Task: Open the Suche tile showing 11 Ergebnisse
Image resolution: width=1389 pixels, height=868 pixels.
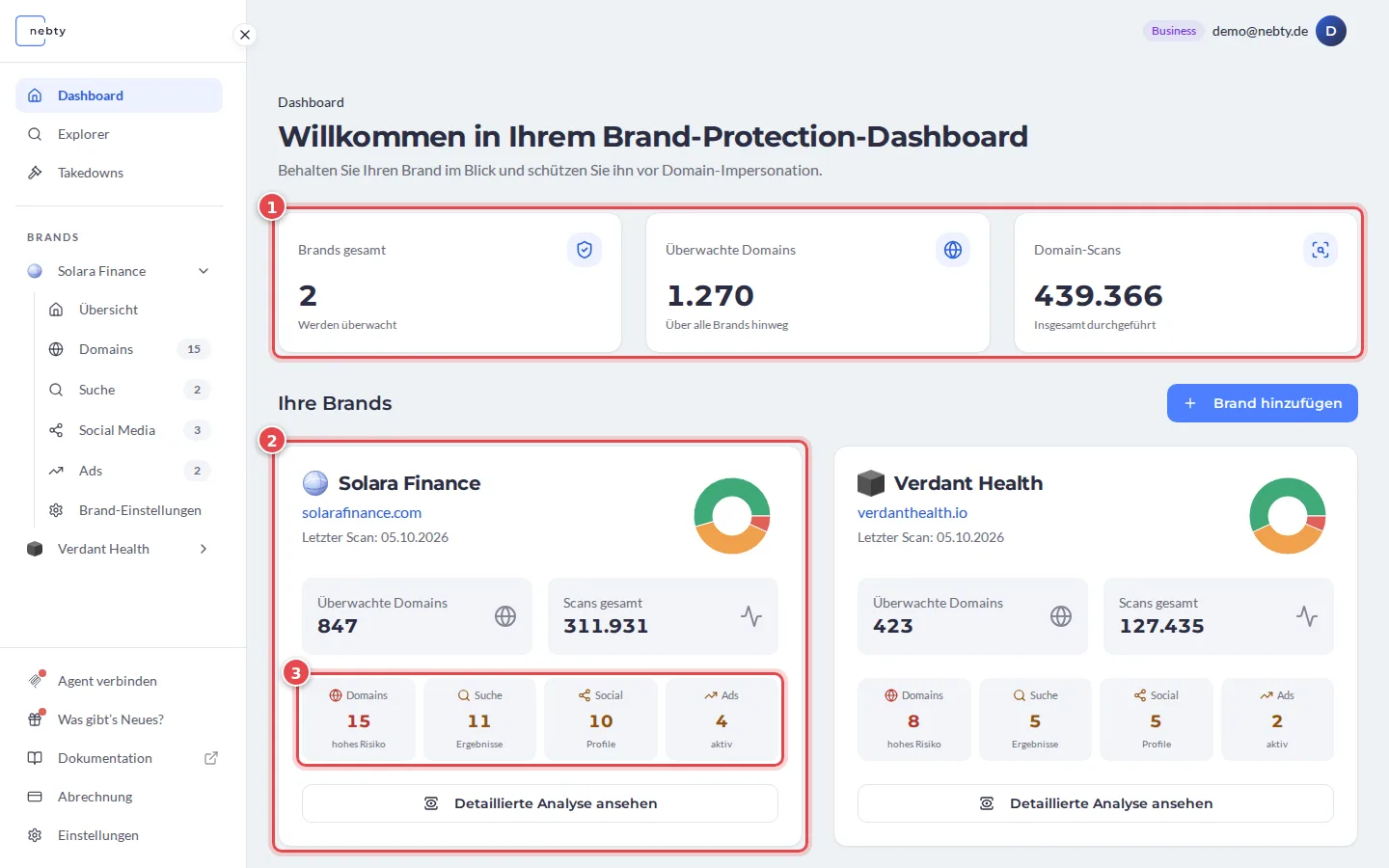Action: click(479, 719)
